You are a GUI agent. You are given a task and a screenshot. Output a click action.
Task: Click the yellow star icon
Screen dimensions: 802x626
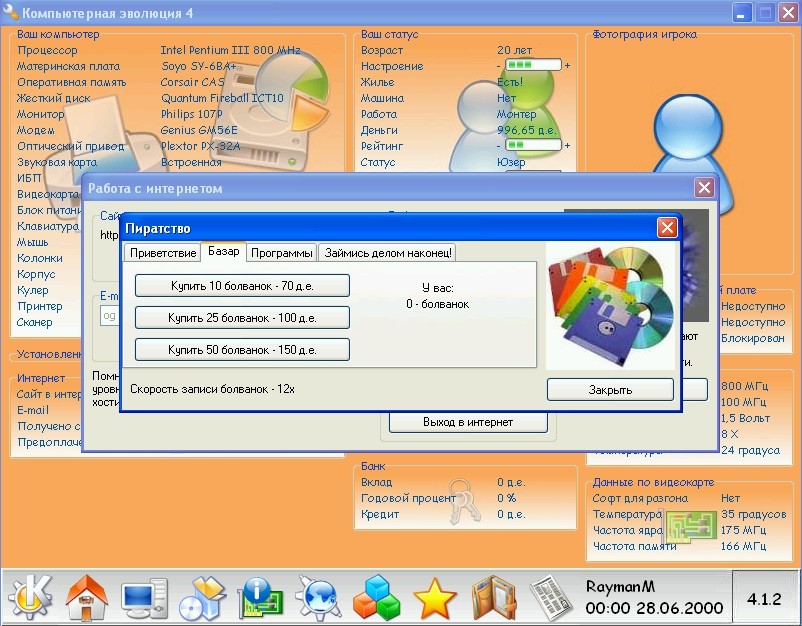point(434,598)
